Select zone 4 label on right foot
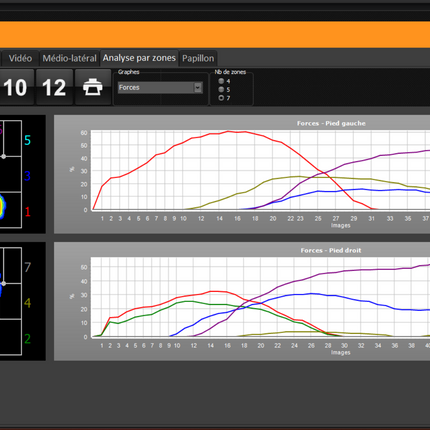 point(28,303)
